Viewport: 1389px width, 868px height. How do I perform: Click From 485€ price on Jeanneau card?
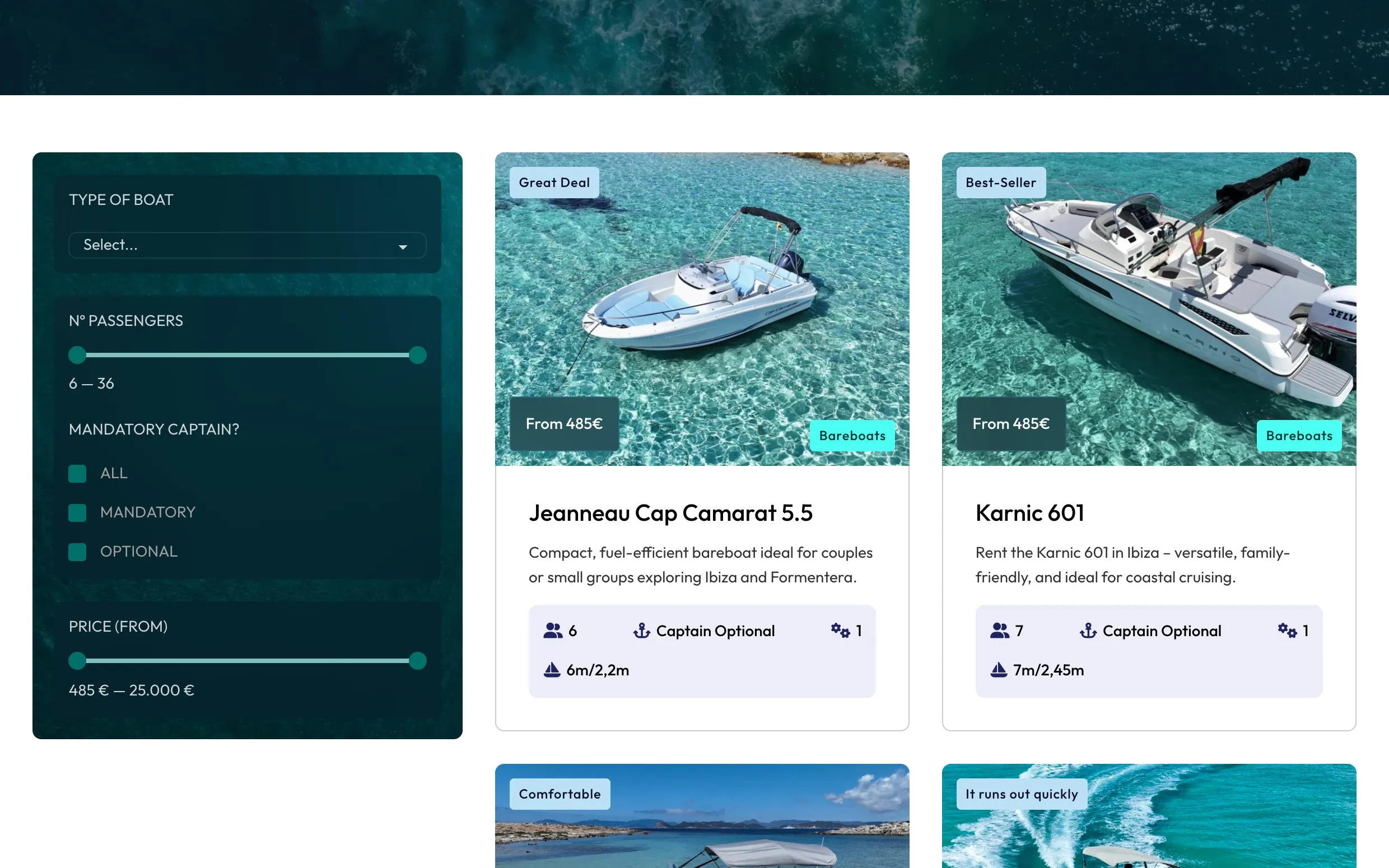pyautogui.click(x=564, y=424)
